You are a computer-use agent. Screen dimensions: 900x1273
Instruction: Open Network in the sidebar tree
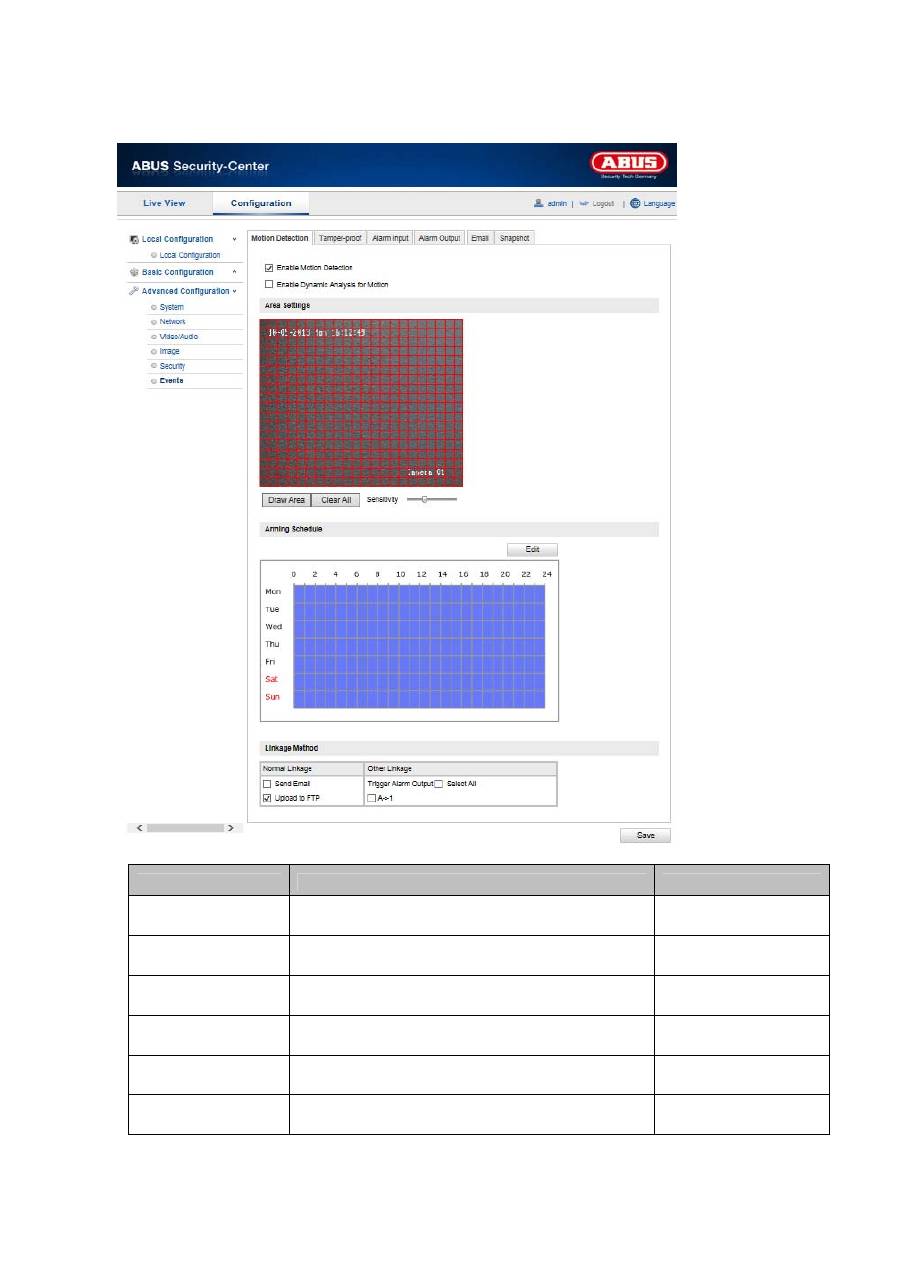click(172, 322)
